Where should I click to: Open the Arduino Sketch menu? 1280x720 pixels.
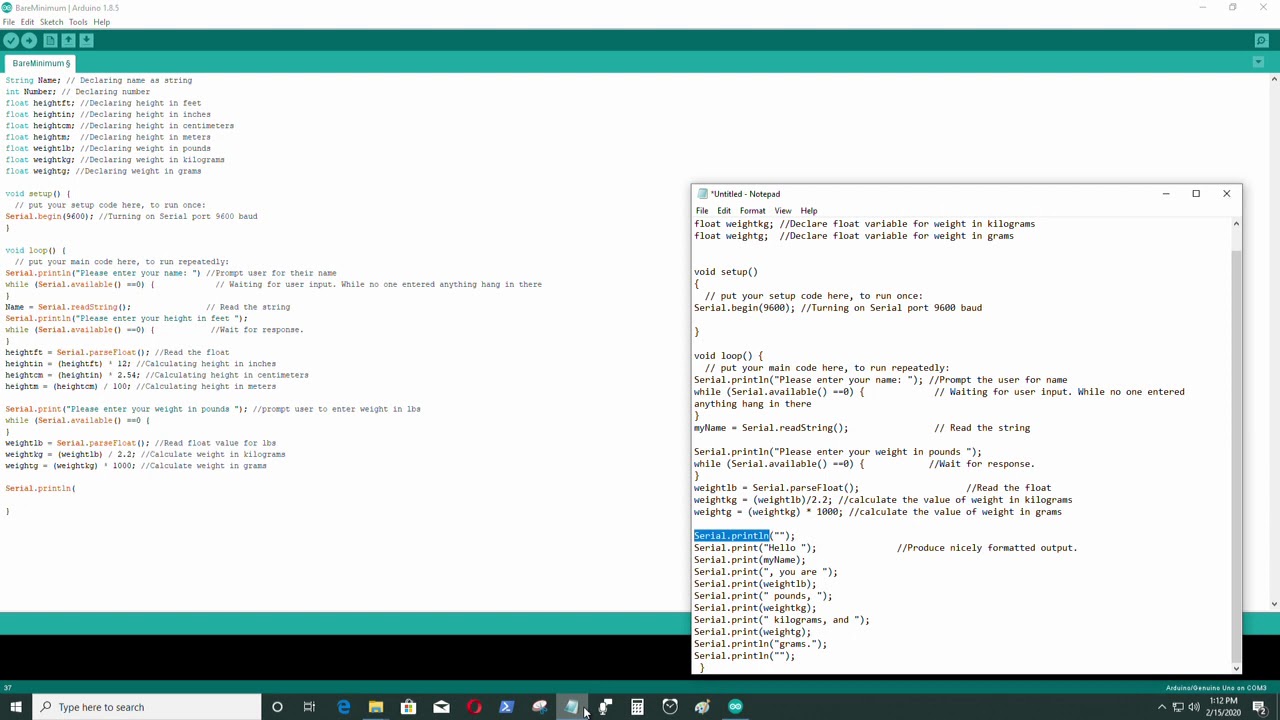coord(51,22)
